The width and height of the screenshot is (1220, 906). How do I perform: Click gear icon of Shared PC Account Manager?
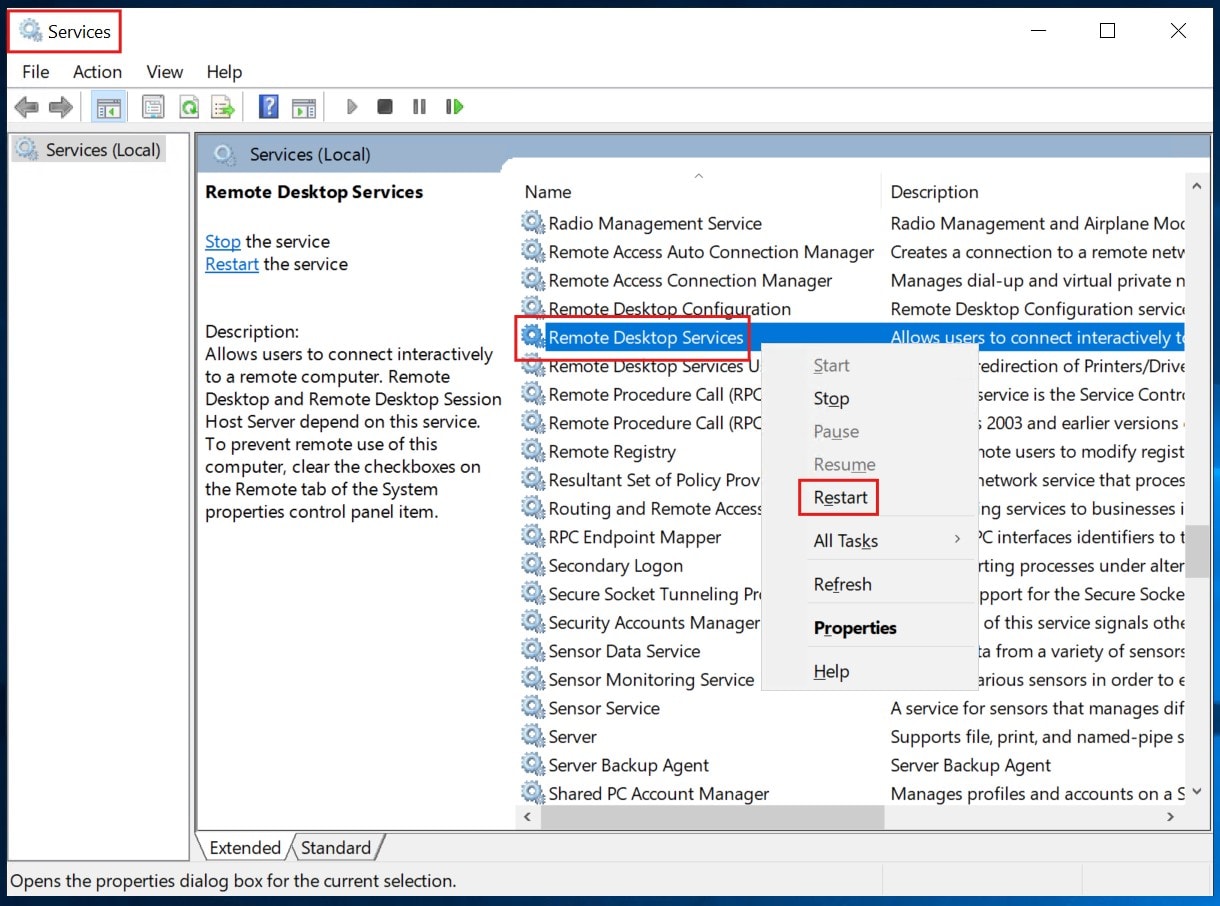[533, 793]
